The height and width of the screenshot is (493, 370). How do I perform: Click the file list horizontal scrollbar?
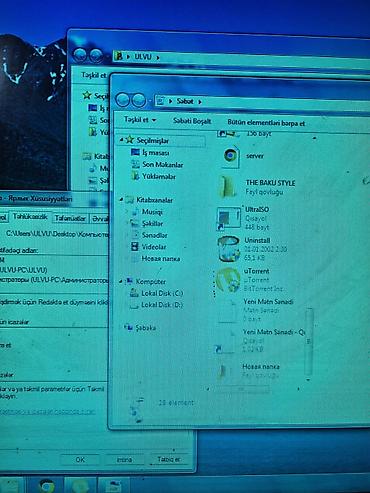click(x=243, y=389)
